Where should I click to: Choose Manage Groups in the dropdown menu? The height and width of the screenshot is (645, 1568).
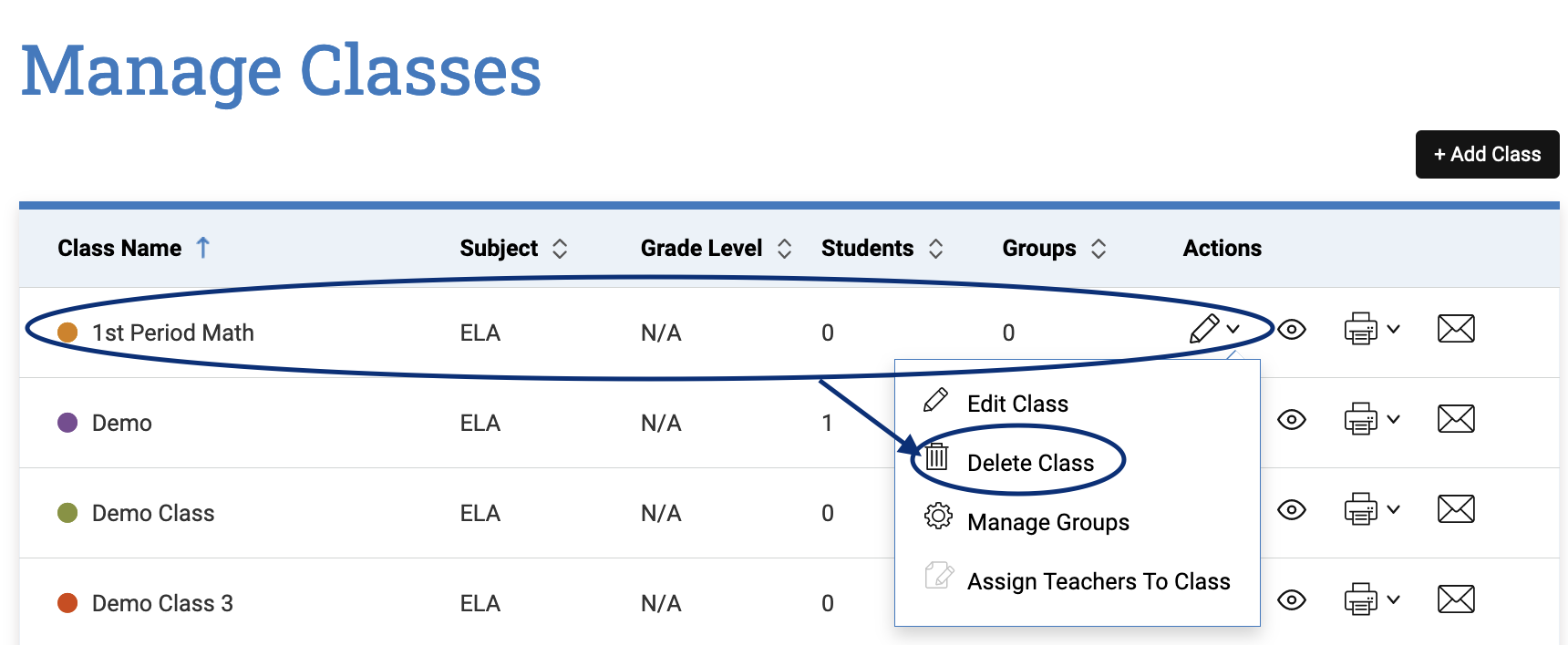[1047, 522]
